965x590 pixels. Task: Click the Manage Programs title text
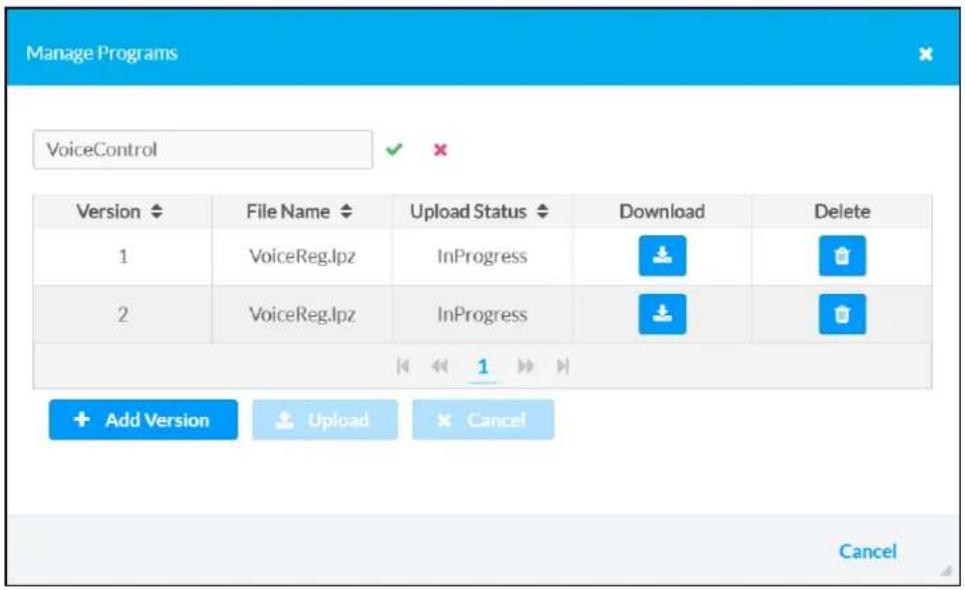click(x=102, y=54)
